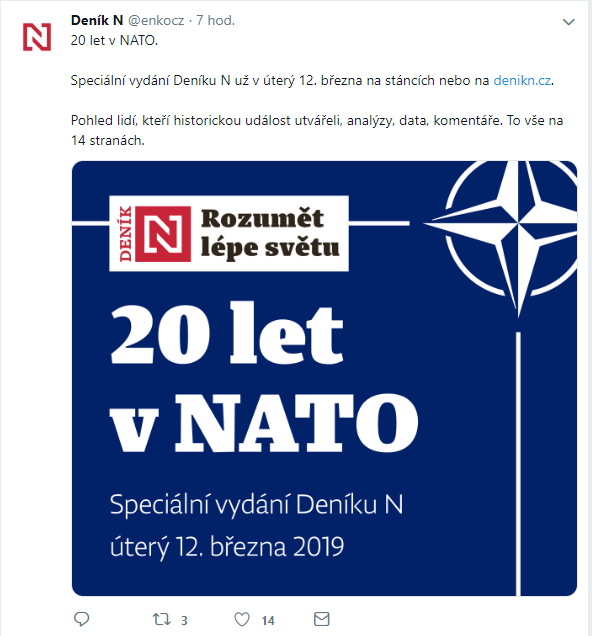Follow the denikn.cz link
The width and height of the screenshot is (592, 636).
coord(522,80)
